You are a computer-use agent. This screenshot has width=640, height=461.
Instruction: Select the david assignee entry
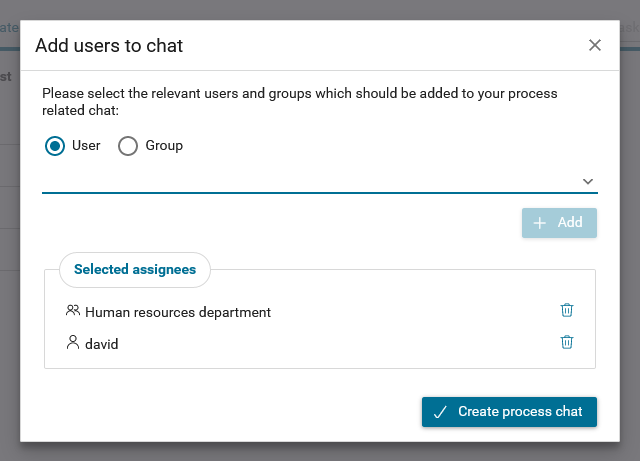tap(102, 344)
